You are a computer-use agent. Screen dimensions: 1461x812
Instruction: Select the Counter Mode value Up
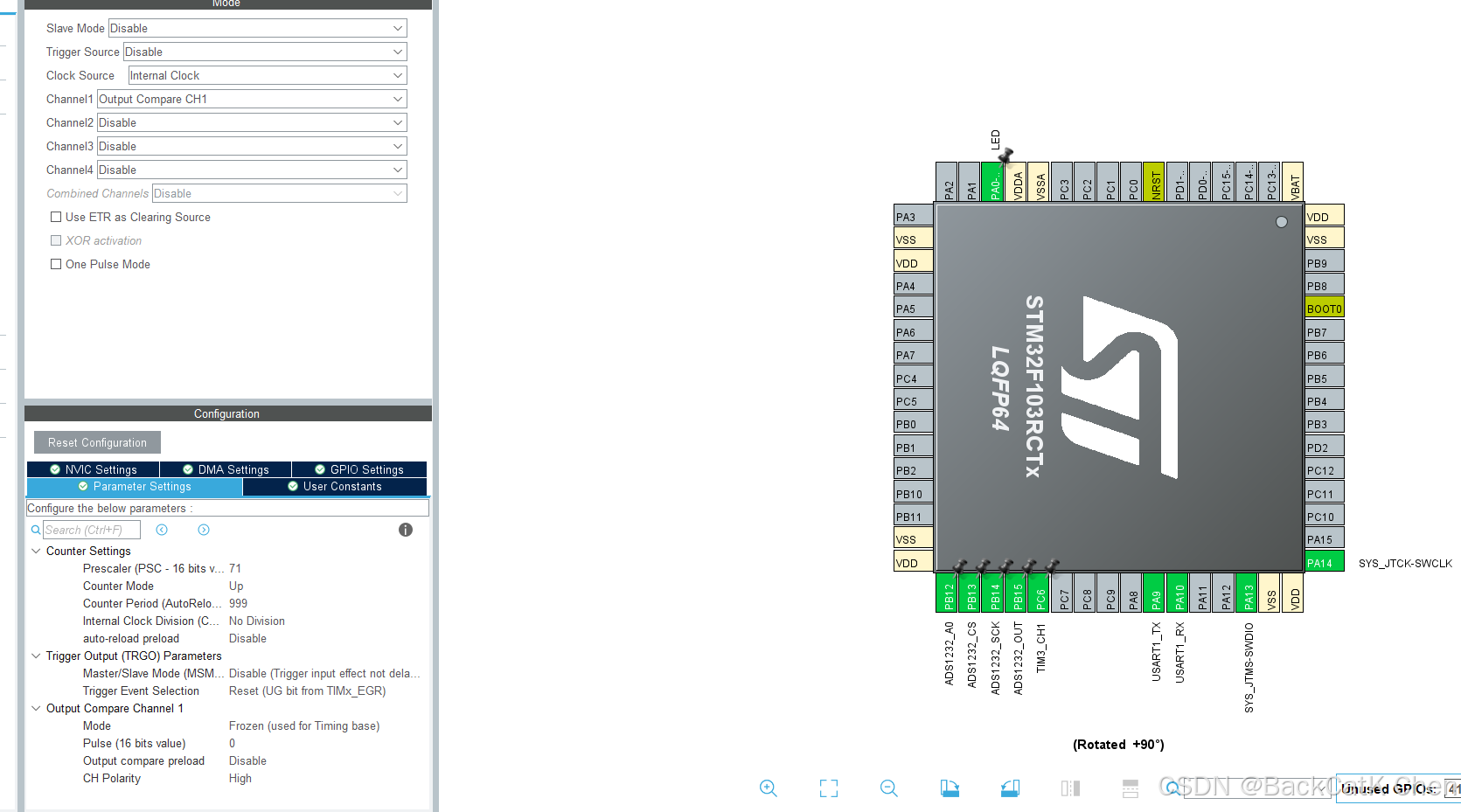pos(236,586)
